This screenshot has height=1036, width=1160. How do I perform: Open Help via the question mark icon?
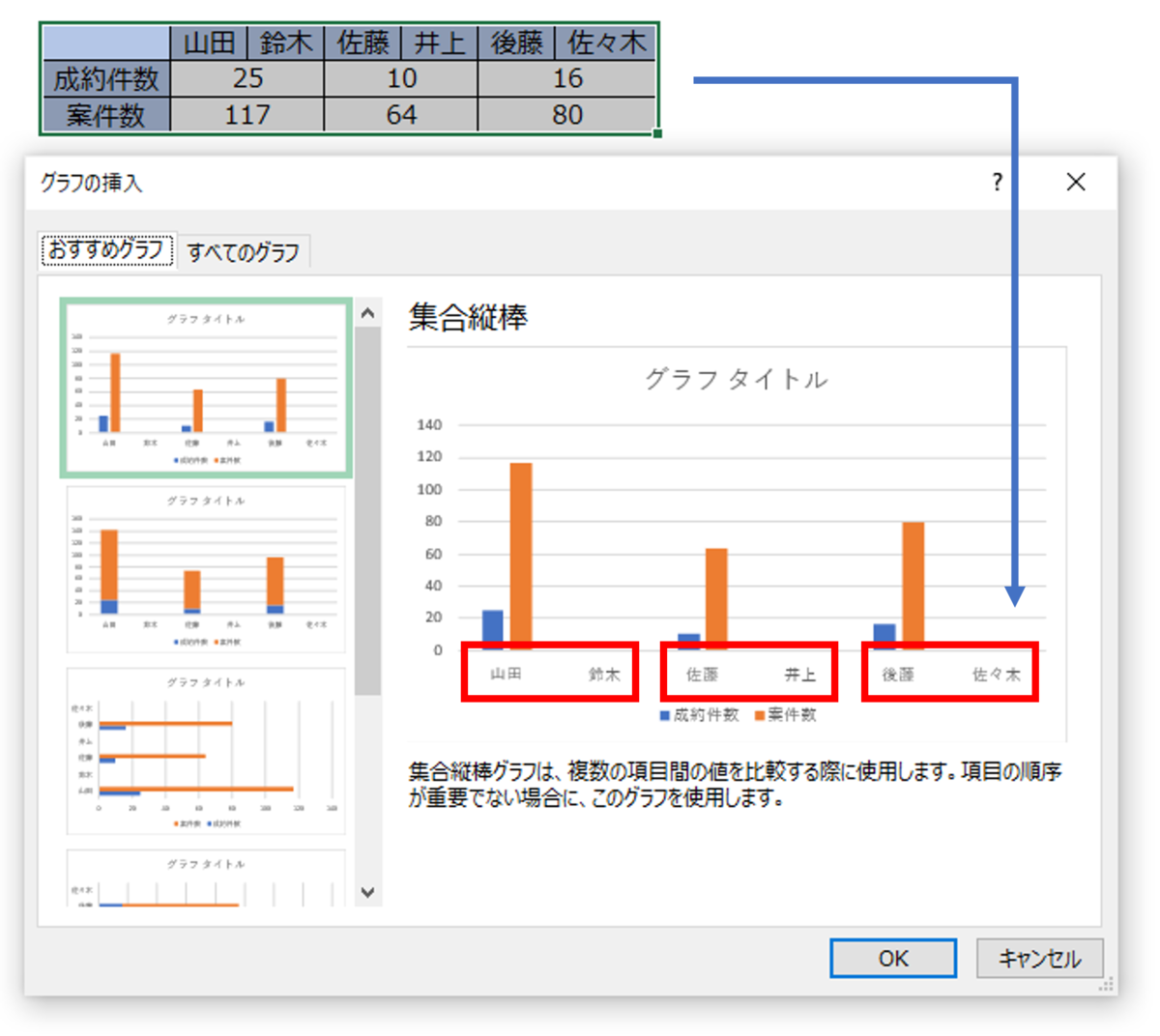pos(996,182)
